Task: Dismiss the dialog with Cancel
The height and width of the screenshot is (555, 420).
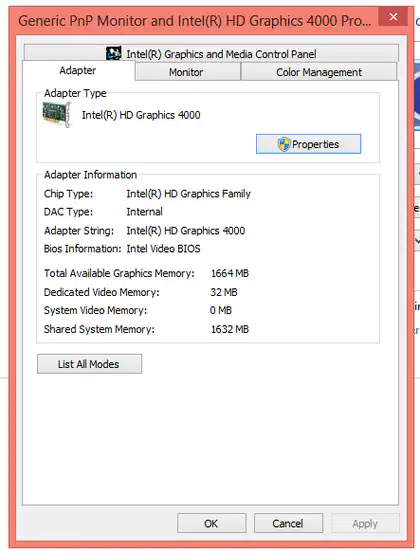Action: click(x=288, y=523)
